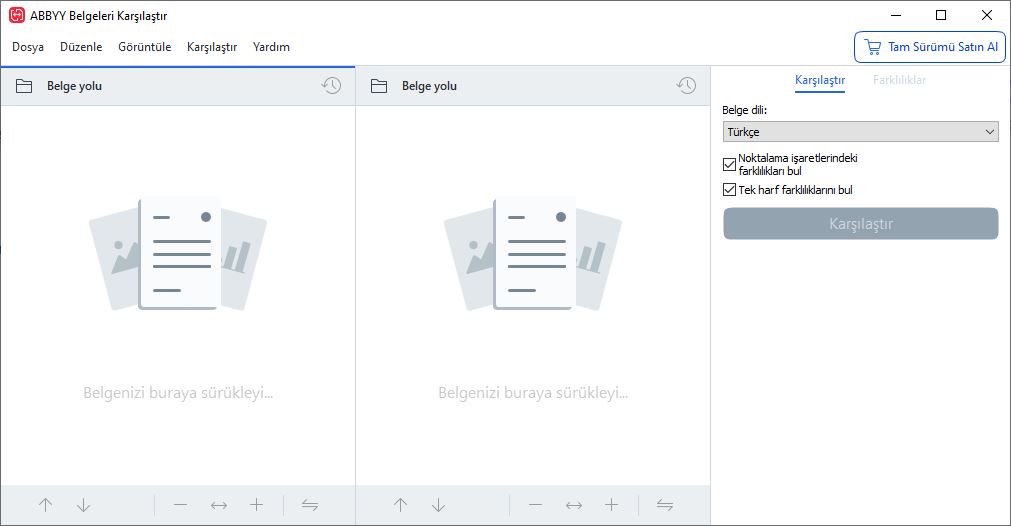Screen dimensions: 1011x526
Task: Click Tam Sürümü Satın Al button
Action: [930, 47]
